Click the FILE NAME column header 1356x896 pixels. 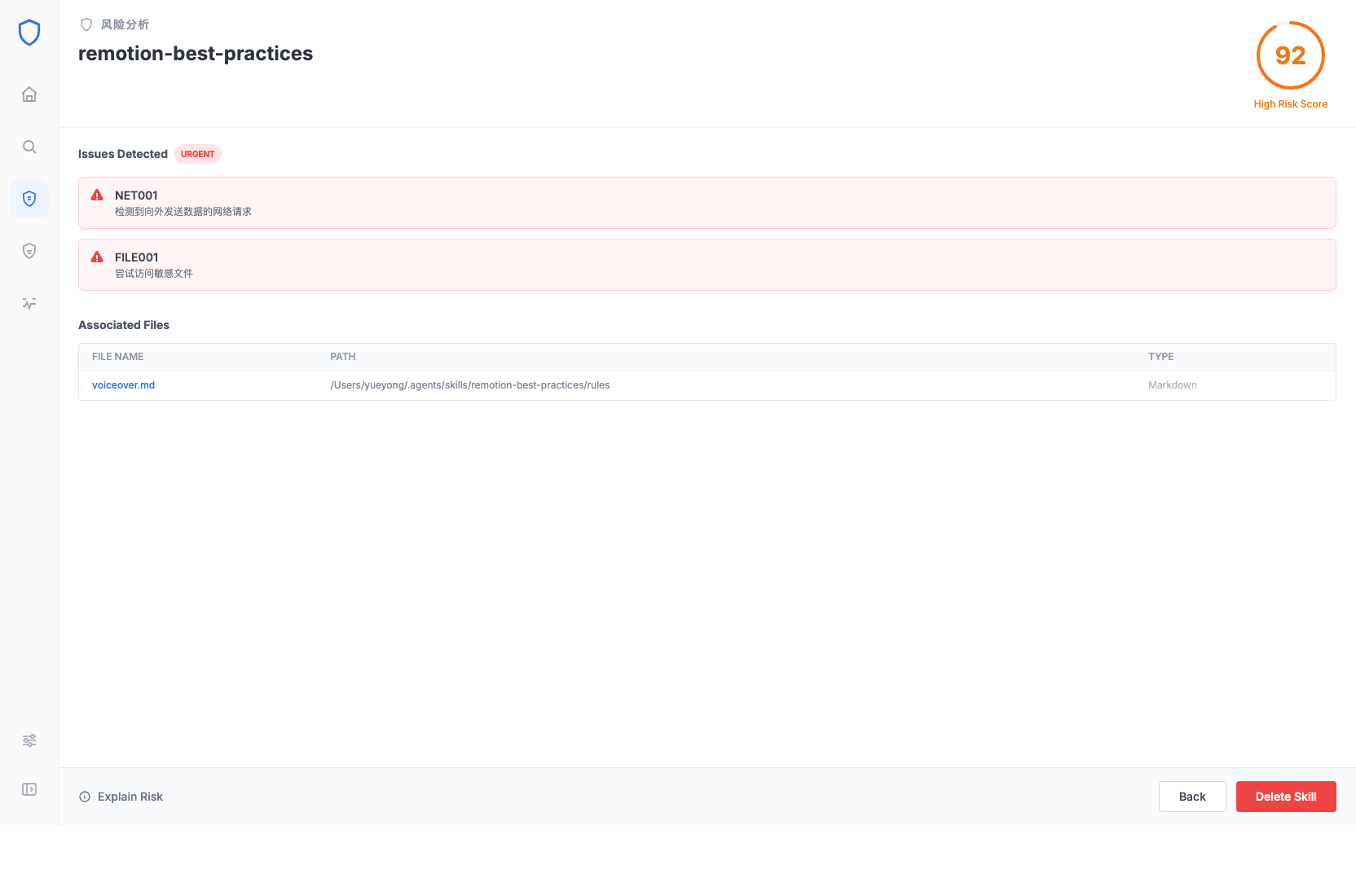coord(117,357)
